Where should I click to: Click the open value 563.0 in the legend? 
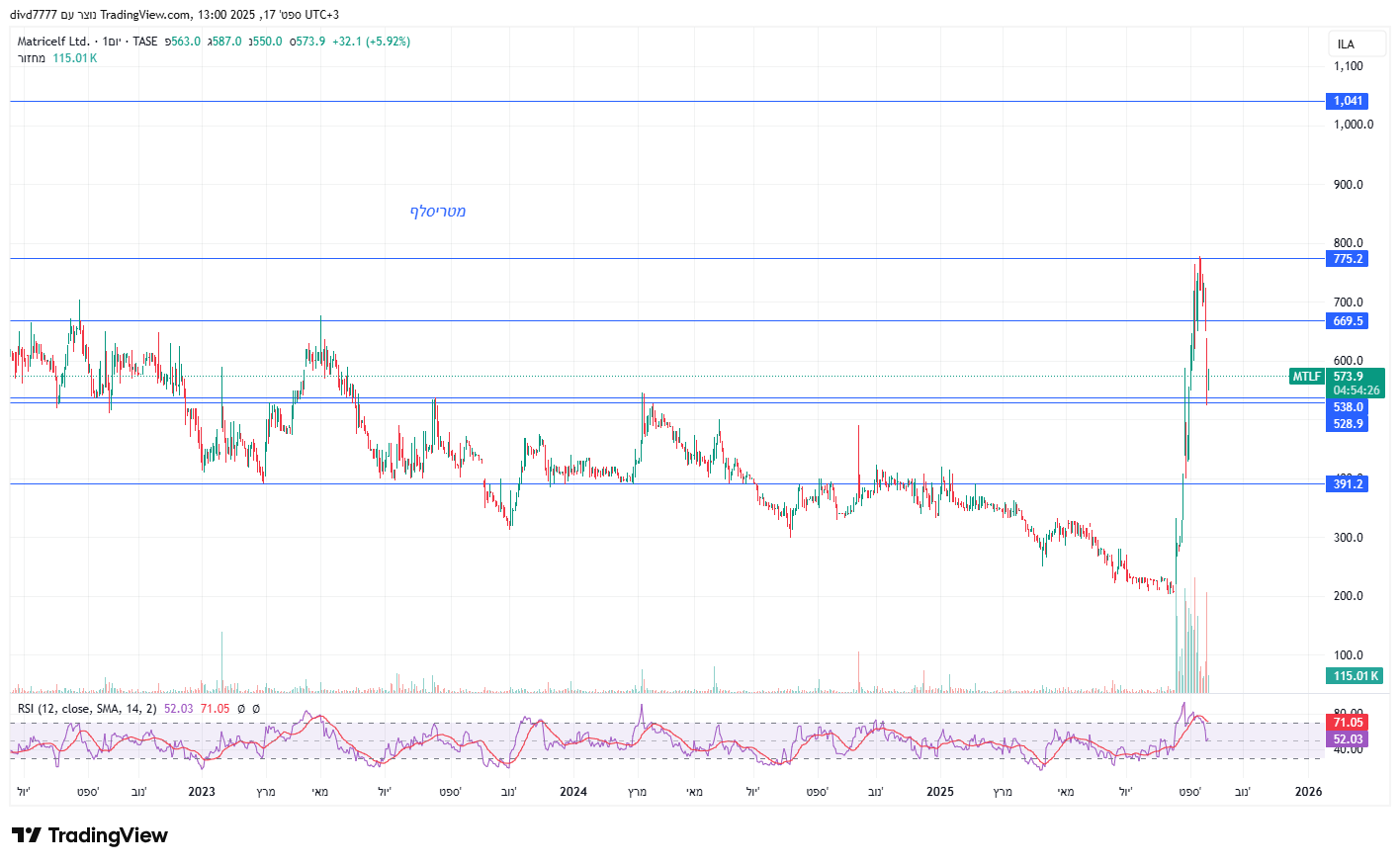pos(186,42)
